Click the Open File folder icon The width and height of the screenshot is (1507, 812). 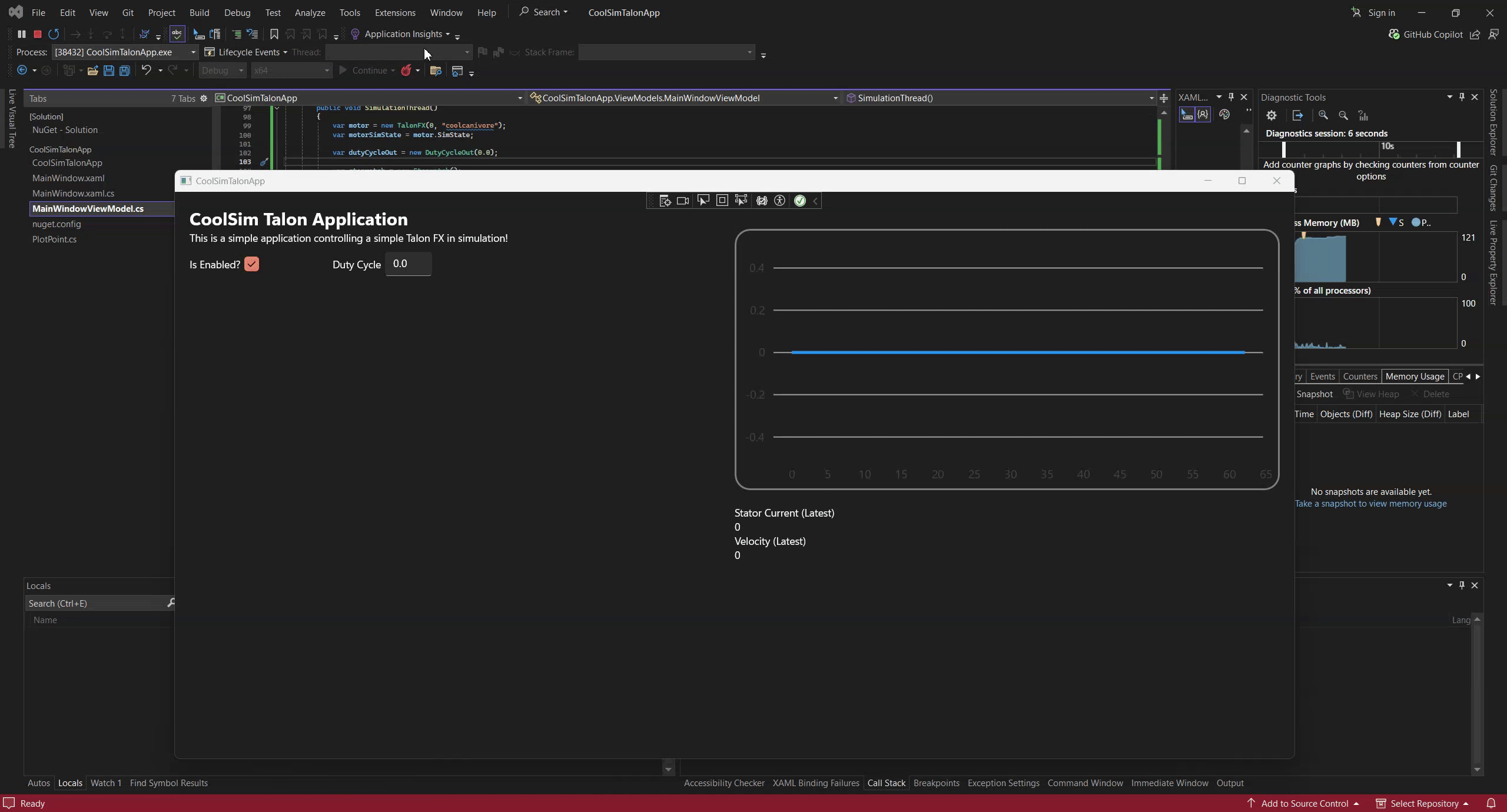[92, 71]
